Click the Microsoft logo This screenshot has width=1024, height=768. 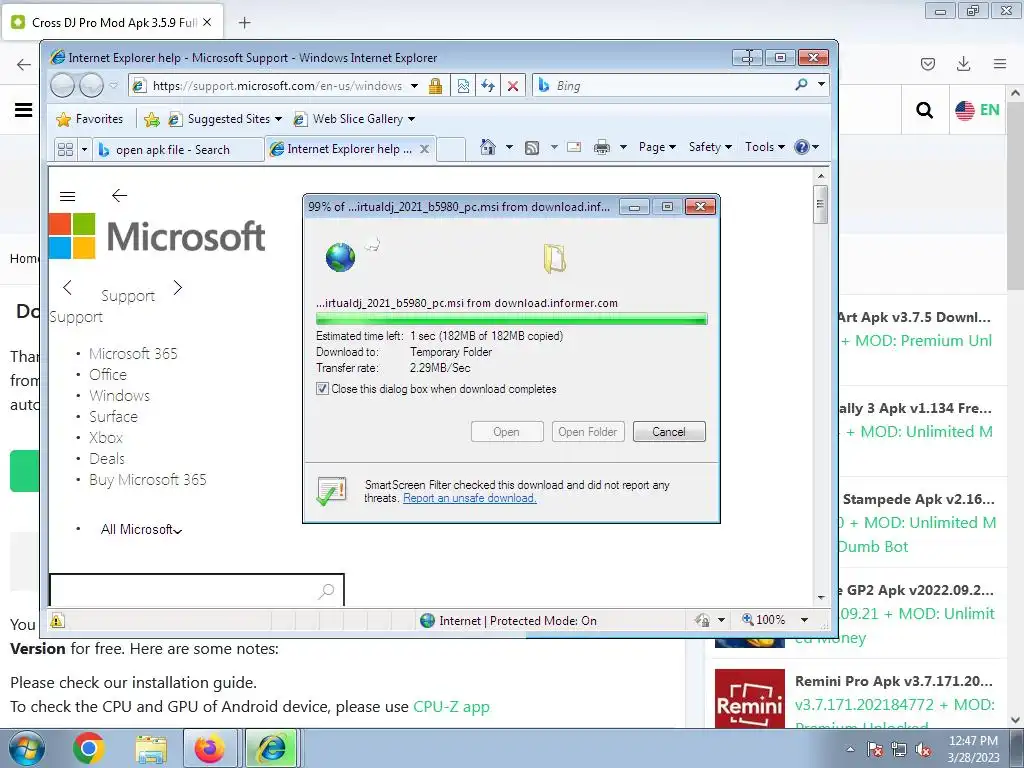157,236
